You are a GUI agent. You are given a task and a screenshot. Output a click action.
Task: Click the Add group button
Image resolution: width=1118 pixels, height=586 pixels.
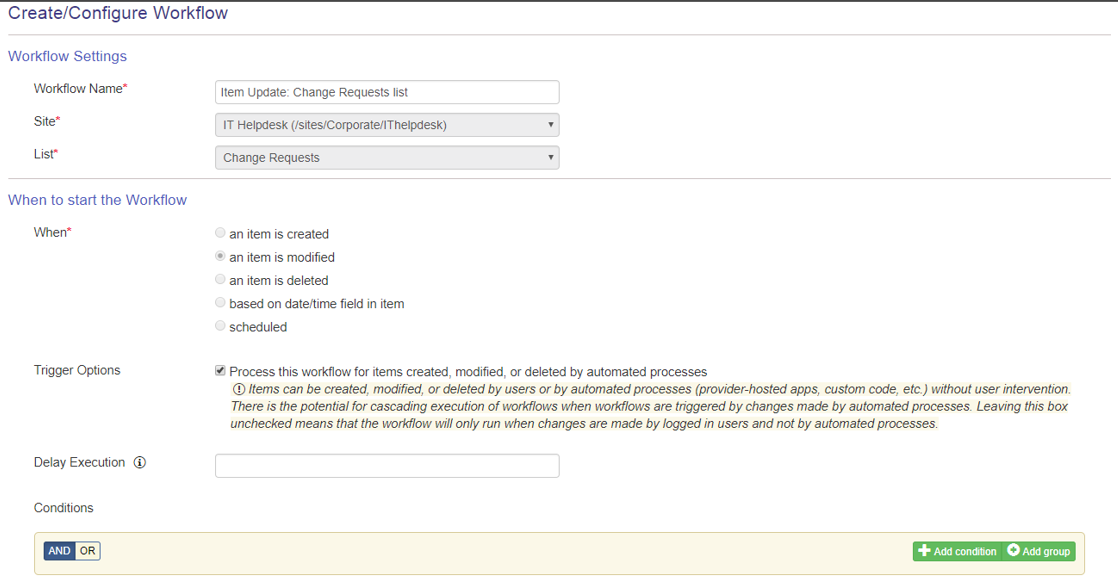click(1039, 551)
